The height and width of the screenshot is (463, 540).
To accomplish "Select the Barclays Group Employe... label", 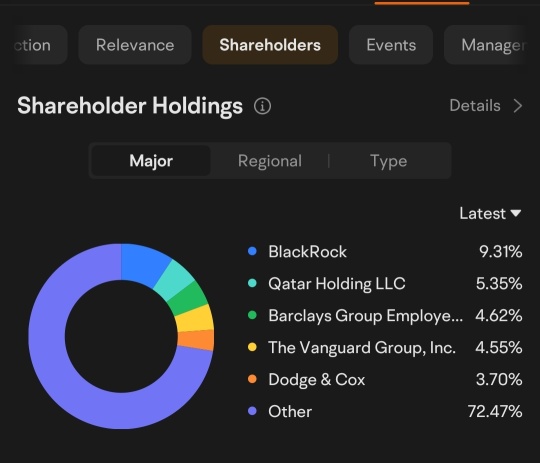I will pos(365,316).
